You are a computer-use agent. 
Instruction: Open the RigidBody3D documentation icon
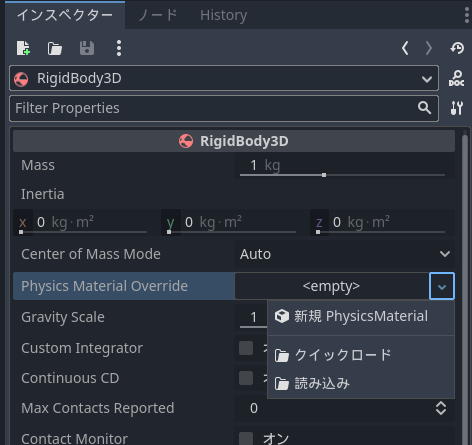tap(457, 78)
